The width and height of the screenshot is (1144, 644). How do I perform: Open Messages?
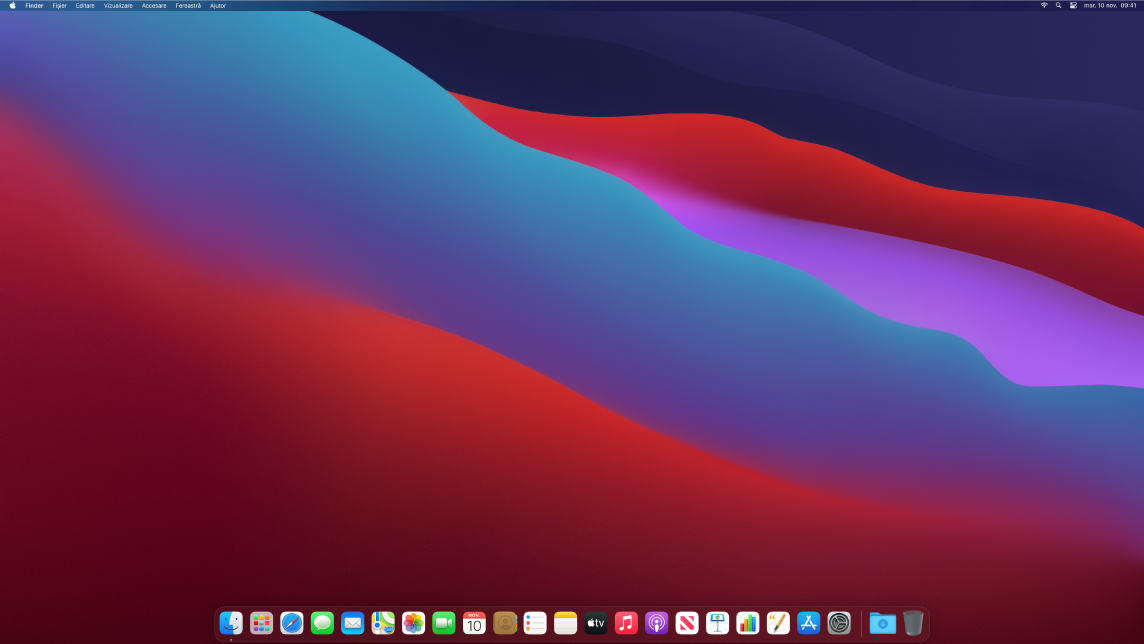tap(322, 623)
